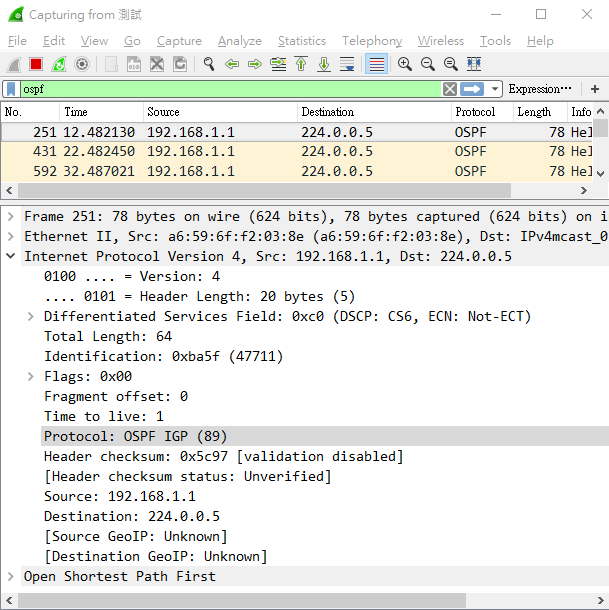Sort by the Protocol column header
This screenshot has width=609, height=610.
[x=482, y=112]
